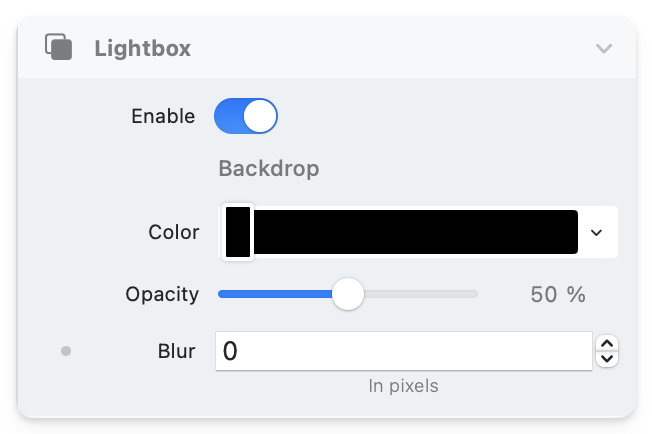This screenshot has width=652, height=434.
Task: Click the 50 % opacity value
Action: coord(557,294)
